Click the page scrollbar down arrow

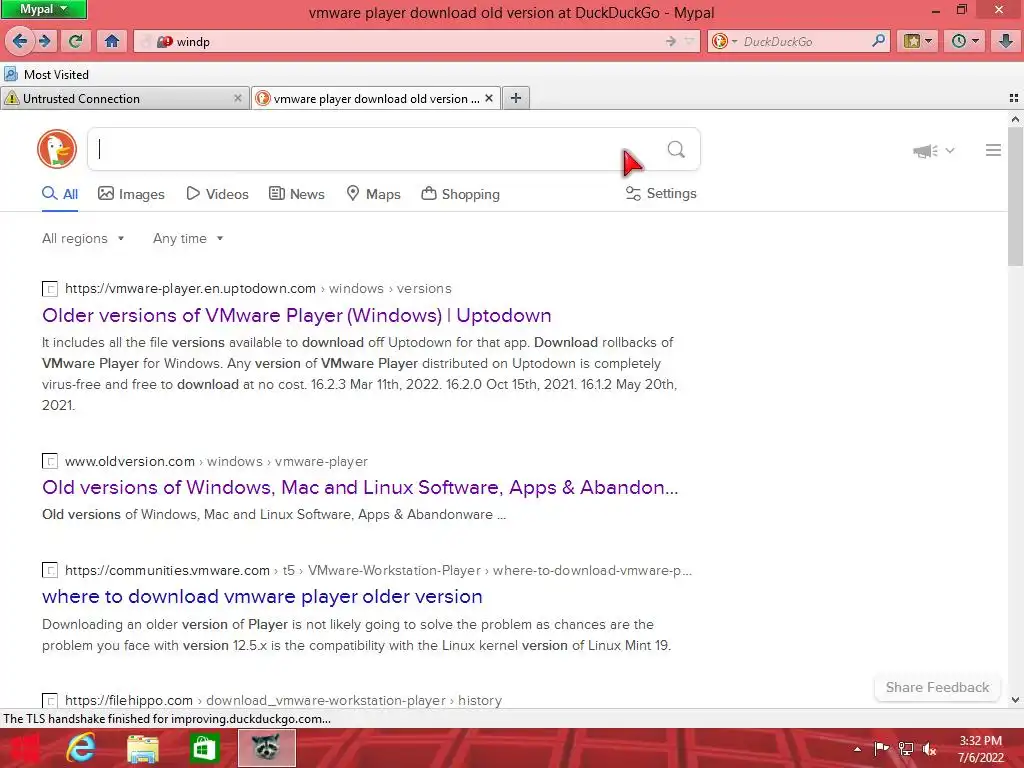click(x=1015, y=700)
